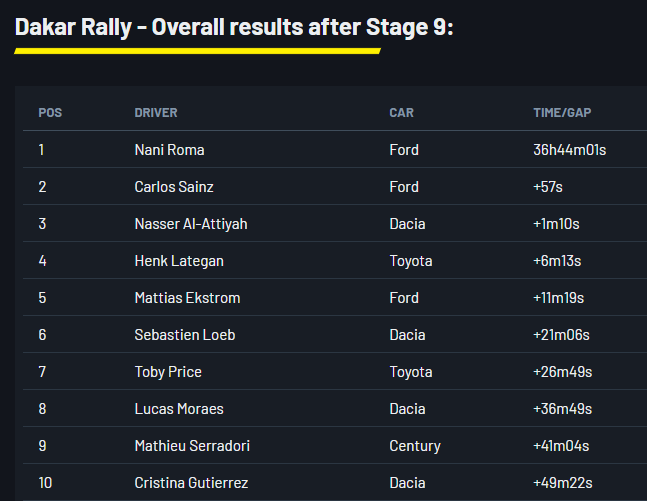Click the Dakar Rally results heading
This screenshot has width=647, height=501.
234,27
